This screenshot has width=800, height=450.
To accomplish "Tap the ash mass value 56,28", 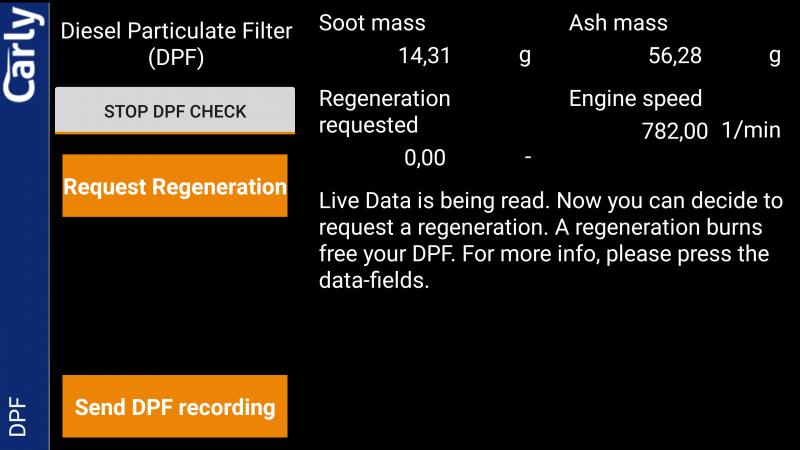I will (x=675, y=56).
